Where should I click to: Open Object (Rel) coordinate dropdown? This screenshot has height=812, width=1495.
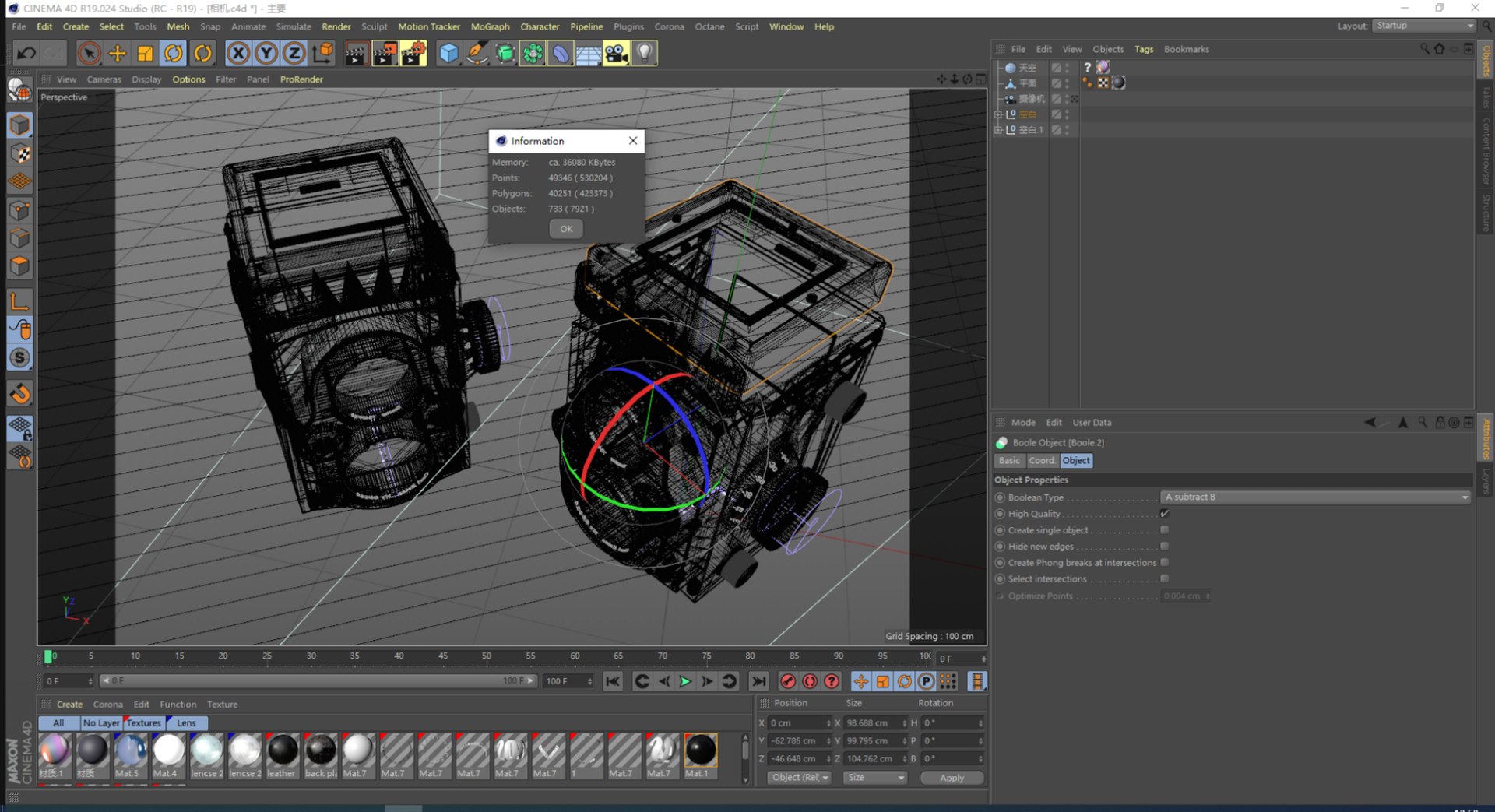coord(800,778)
